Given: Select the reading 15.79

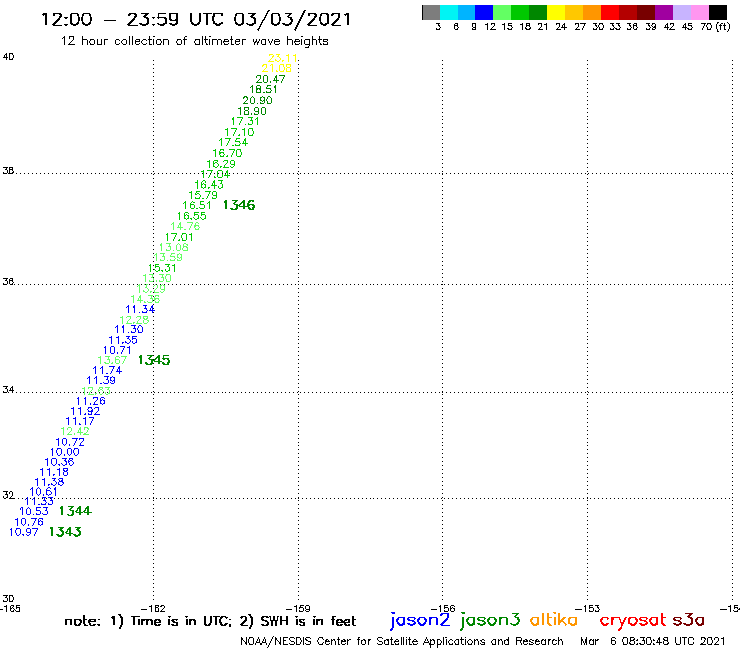Looking at the screenshot, I should click(203, 195).
